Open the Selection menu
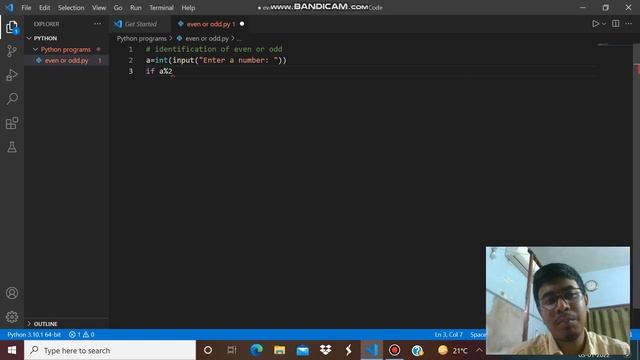Screen dimensions: 640x360 click(71, 7)
